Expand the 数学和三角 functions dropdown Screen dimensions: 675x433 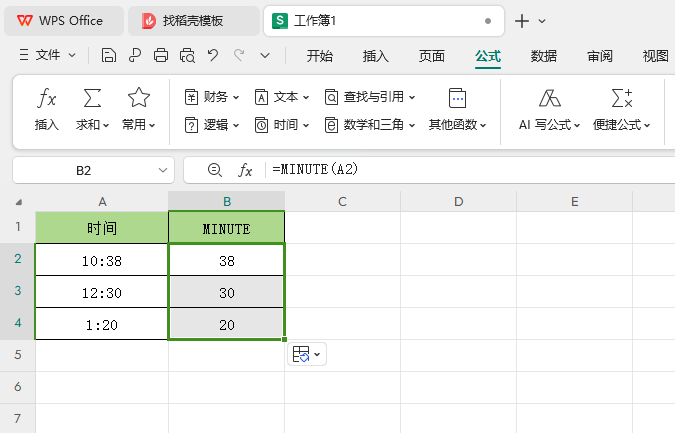point(369,125)
